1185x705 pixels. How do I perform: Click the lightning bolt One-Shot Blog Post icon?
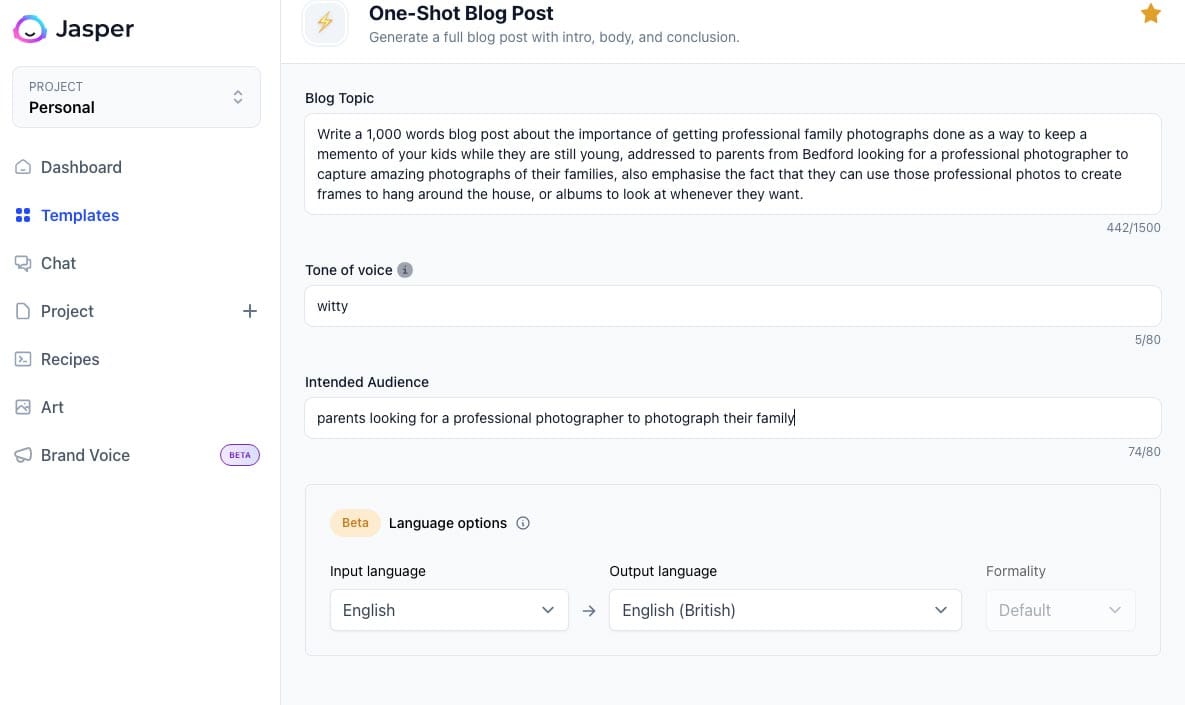point(324,22)
